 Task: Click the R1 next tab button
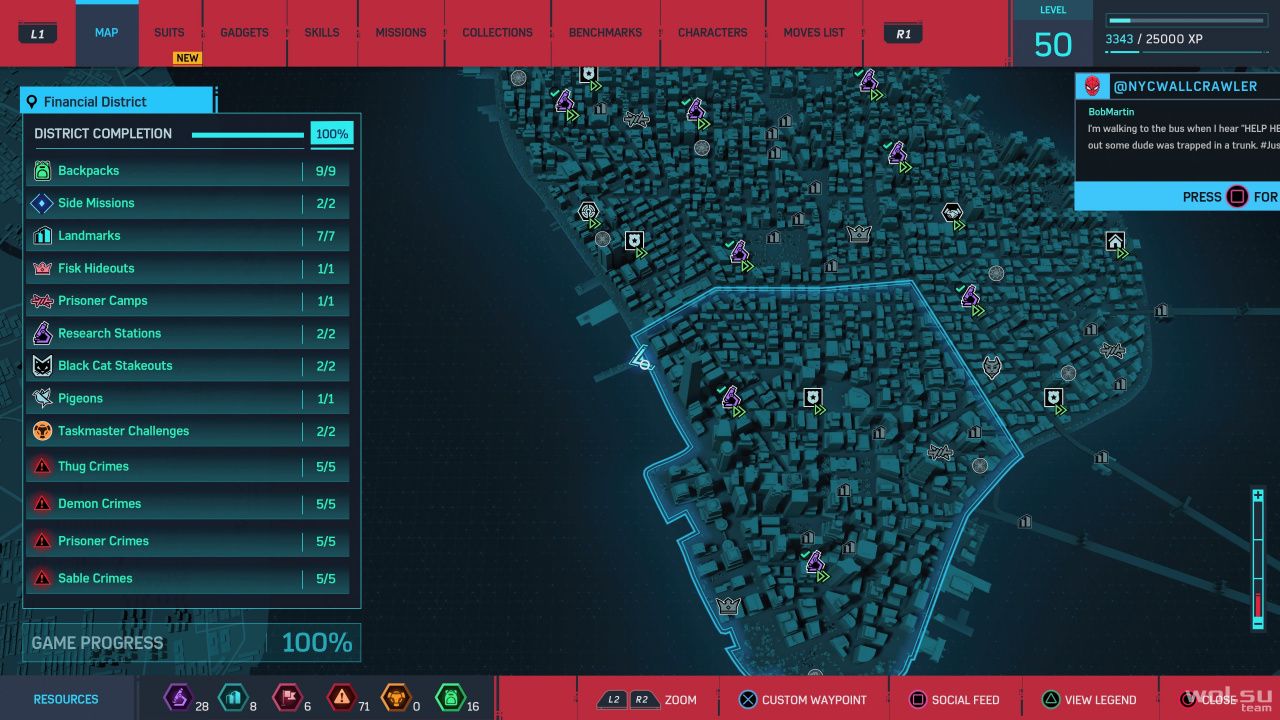click(x=904, y=33)
